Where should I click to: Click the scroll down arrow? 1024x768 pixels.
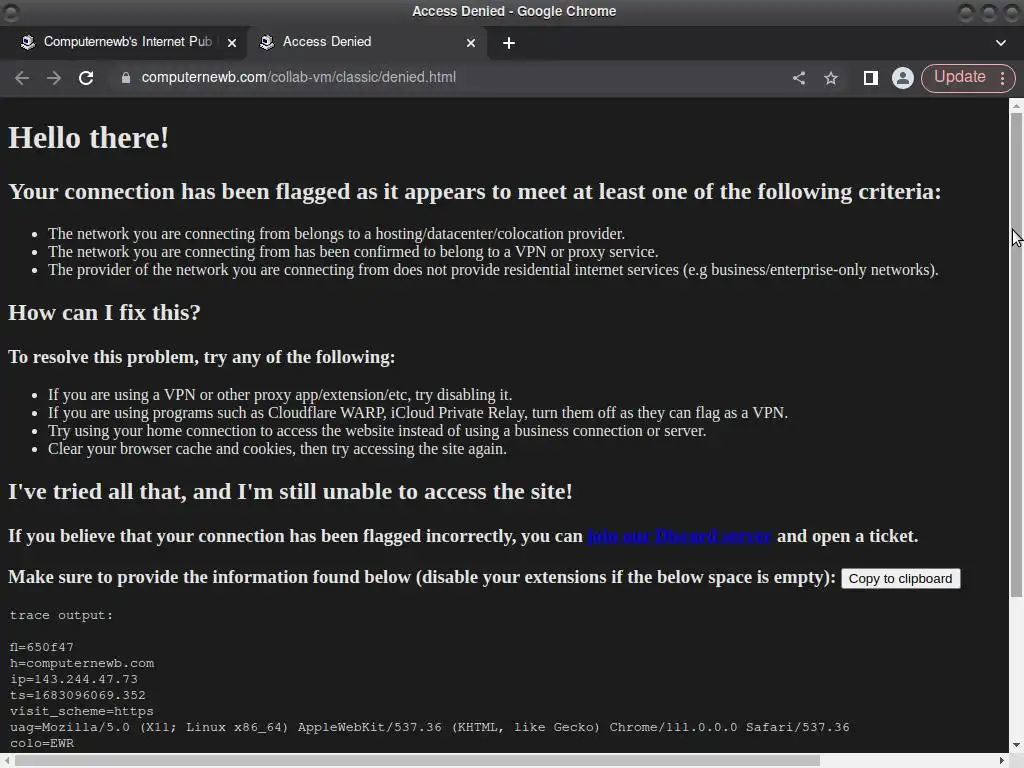(x=1016, y=745)
